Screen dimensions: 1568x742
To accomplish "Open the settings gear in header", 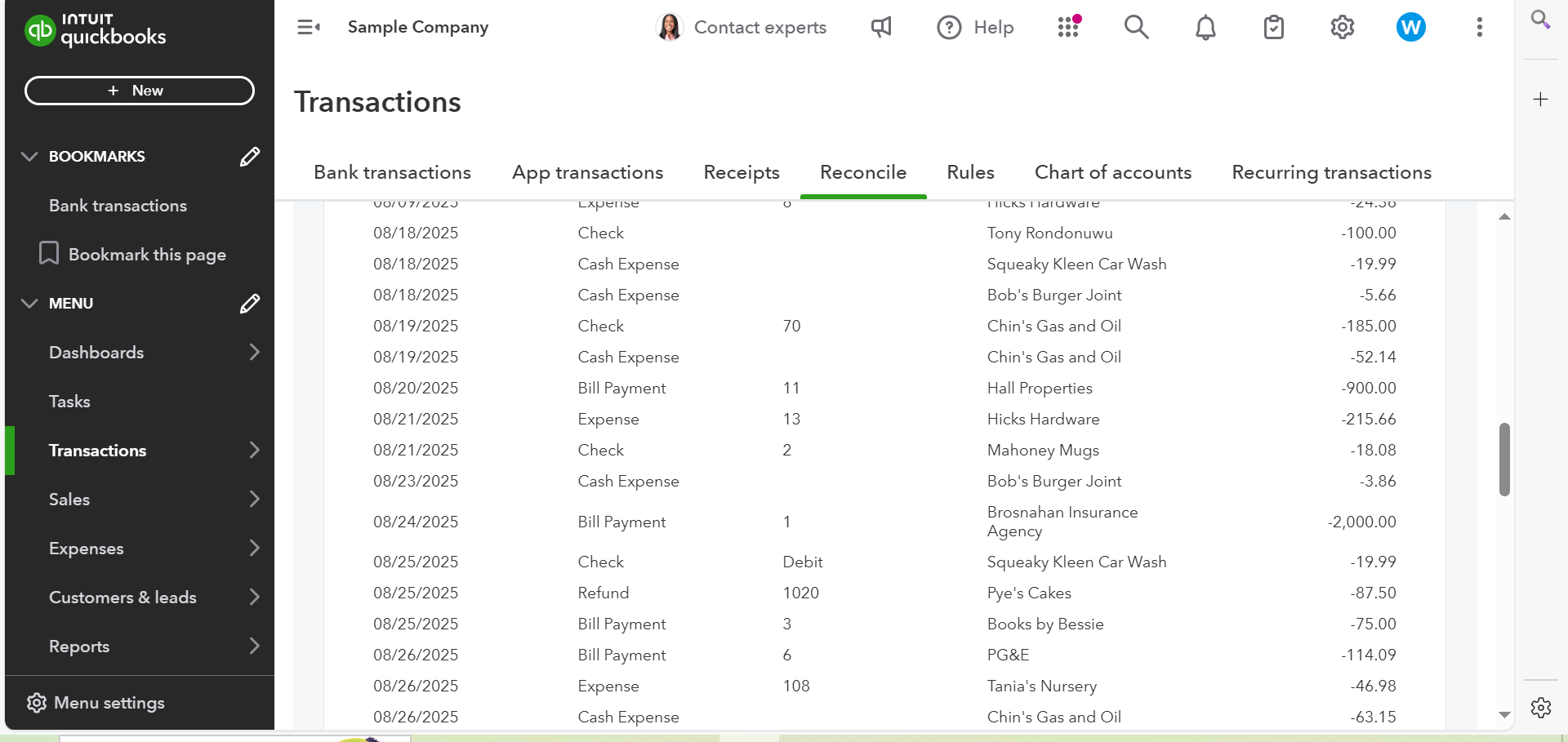I will [1342, 28].
